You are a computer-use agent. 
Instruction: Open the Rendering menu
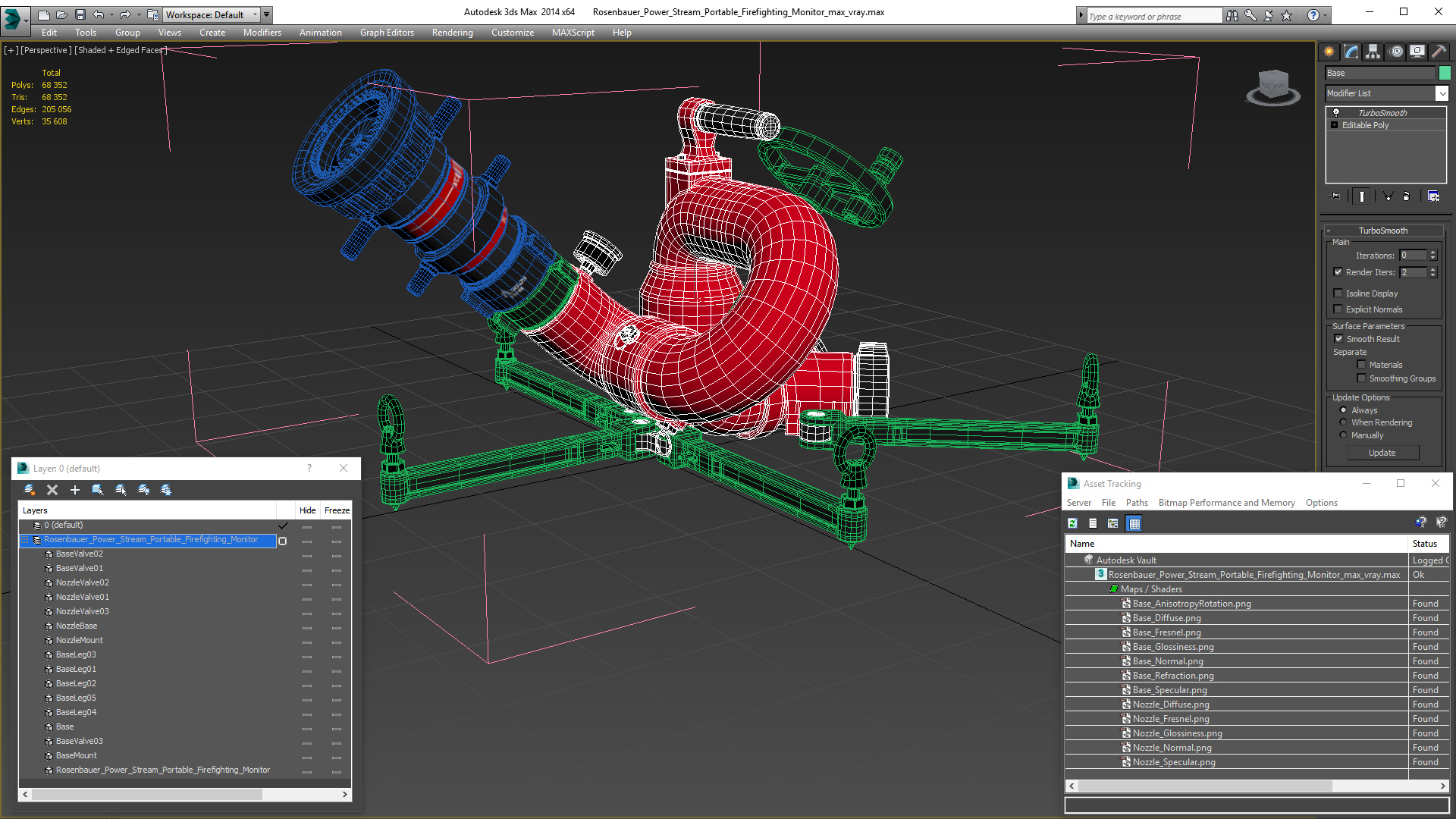[453, 33]
